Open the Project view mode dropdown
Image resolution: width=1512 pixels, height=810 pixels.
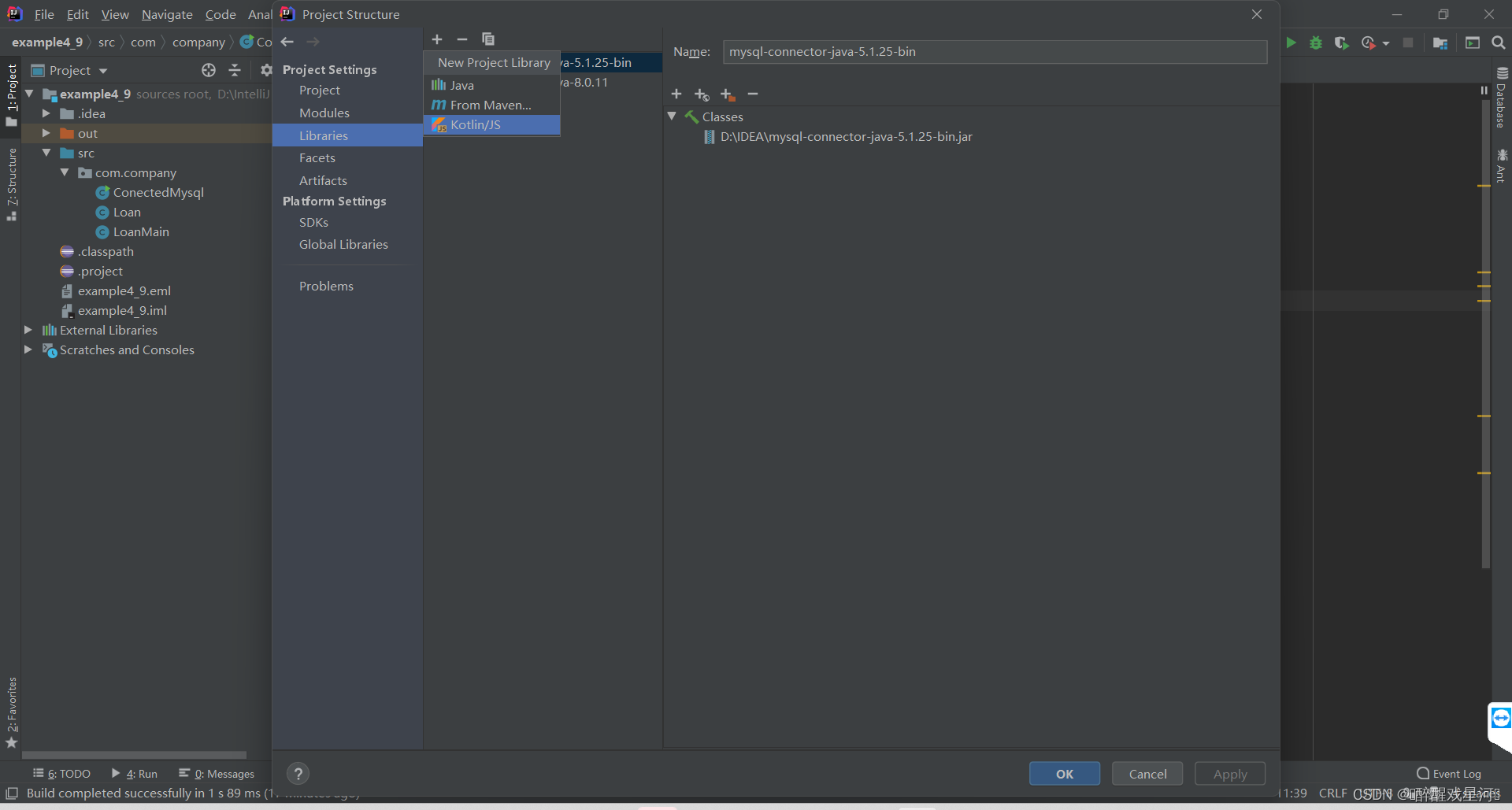pos(103,70)
